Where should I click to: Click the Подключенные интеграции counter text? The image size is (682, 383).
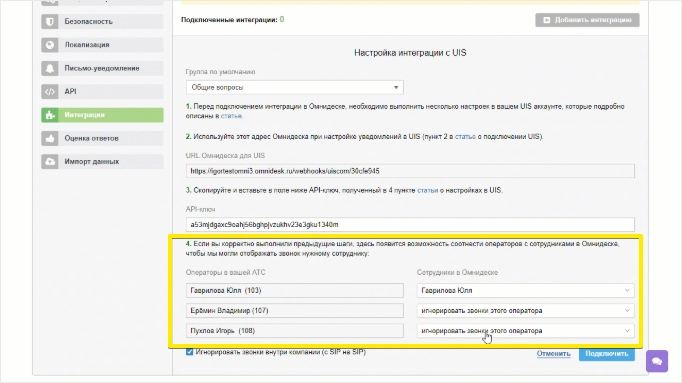coord(233,20)
